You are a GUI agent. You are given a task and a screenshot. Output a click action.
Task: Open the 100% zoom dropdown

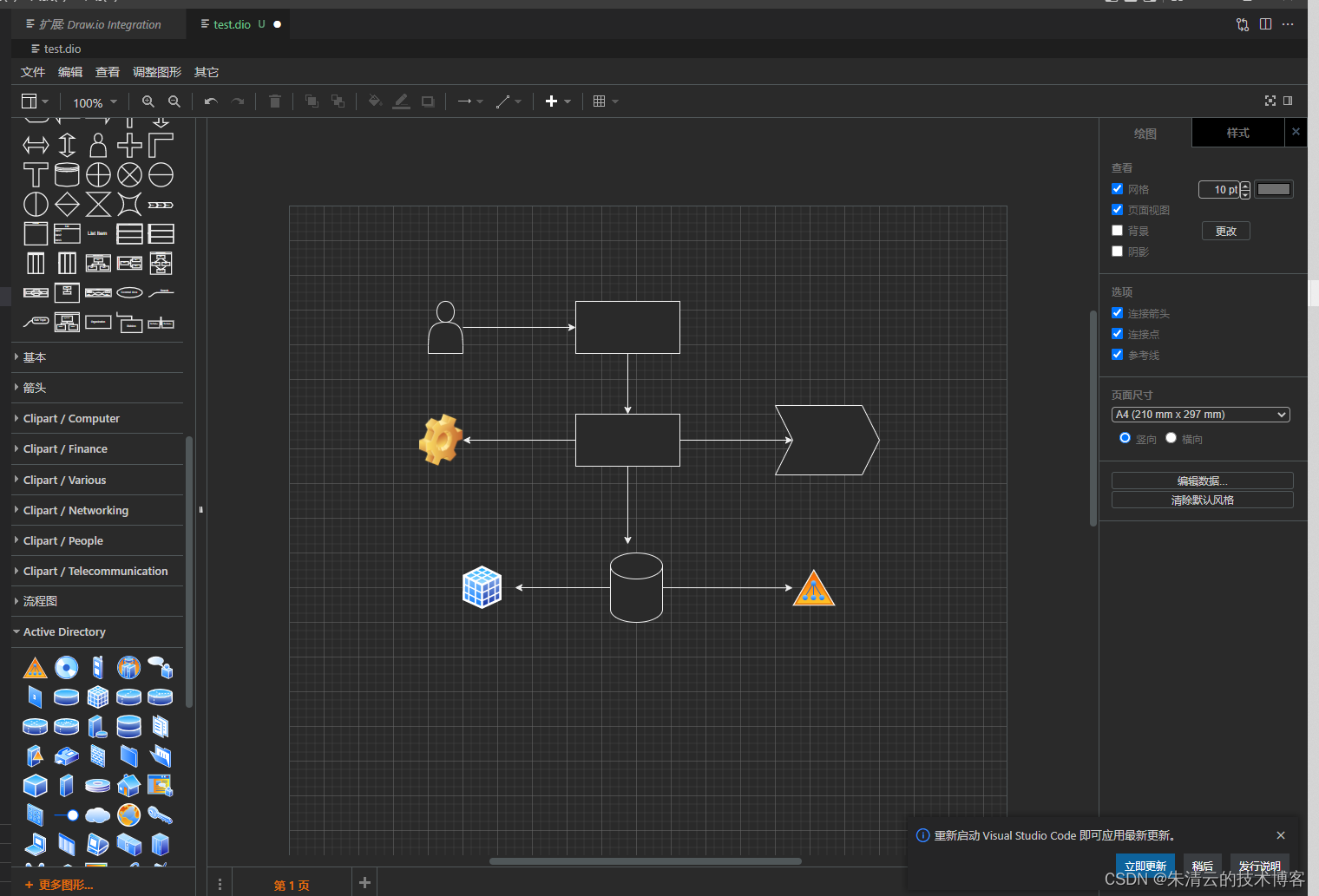coord(95,102)
